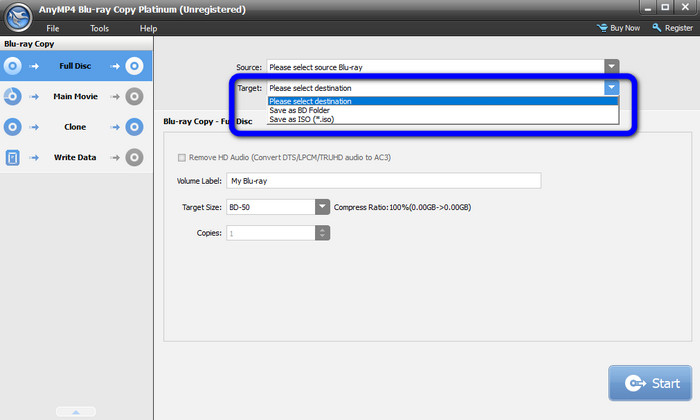
Task: Collapse the Target dropdown arrow
Action: click(612, 87)
